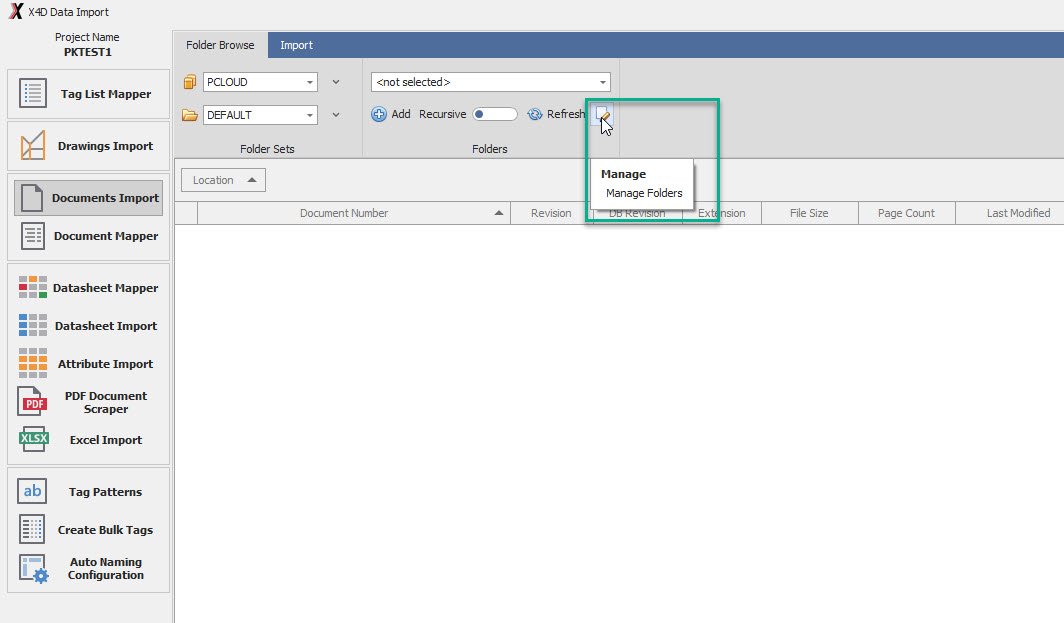Open the Excel Import tool
The height and width of the screenshot is (623, 1064).
tap(88, 440)
